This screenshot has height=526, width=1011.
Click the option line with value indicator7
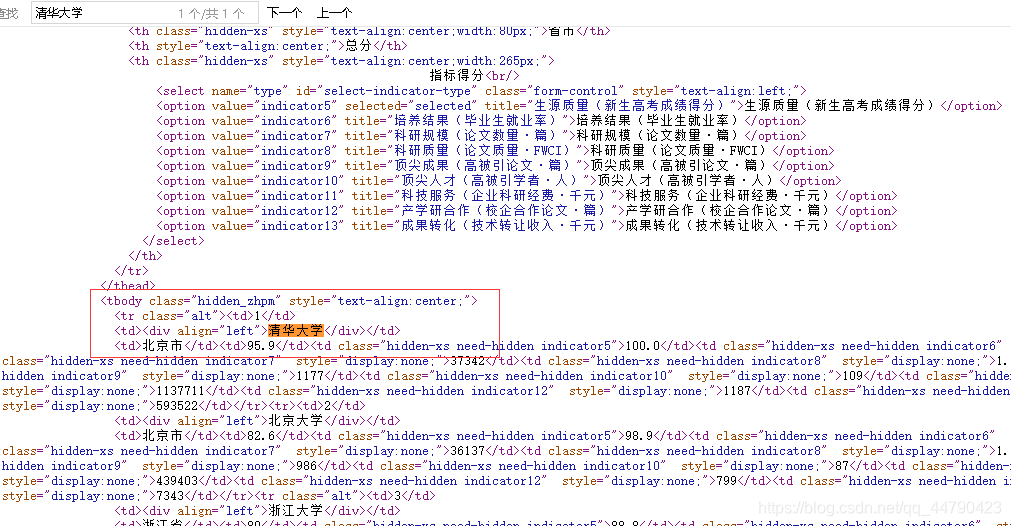click(x=481, y=136)
